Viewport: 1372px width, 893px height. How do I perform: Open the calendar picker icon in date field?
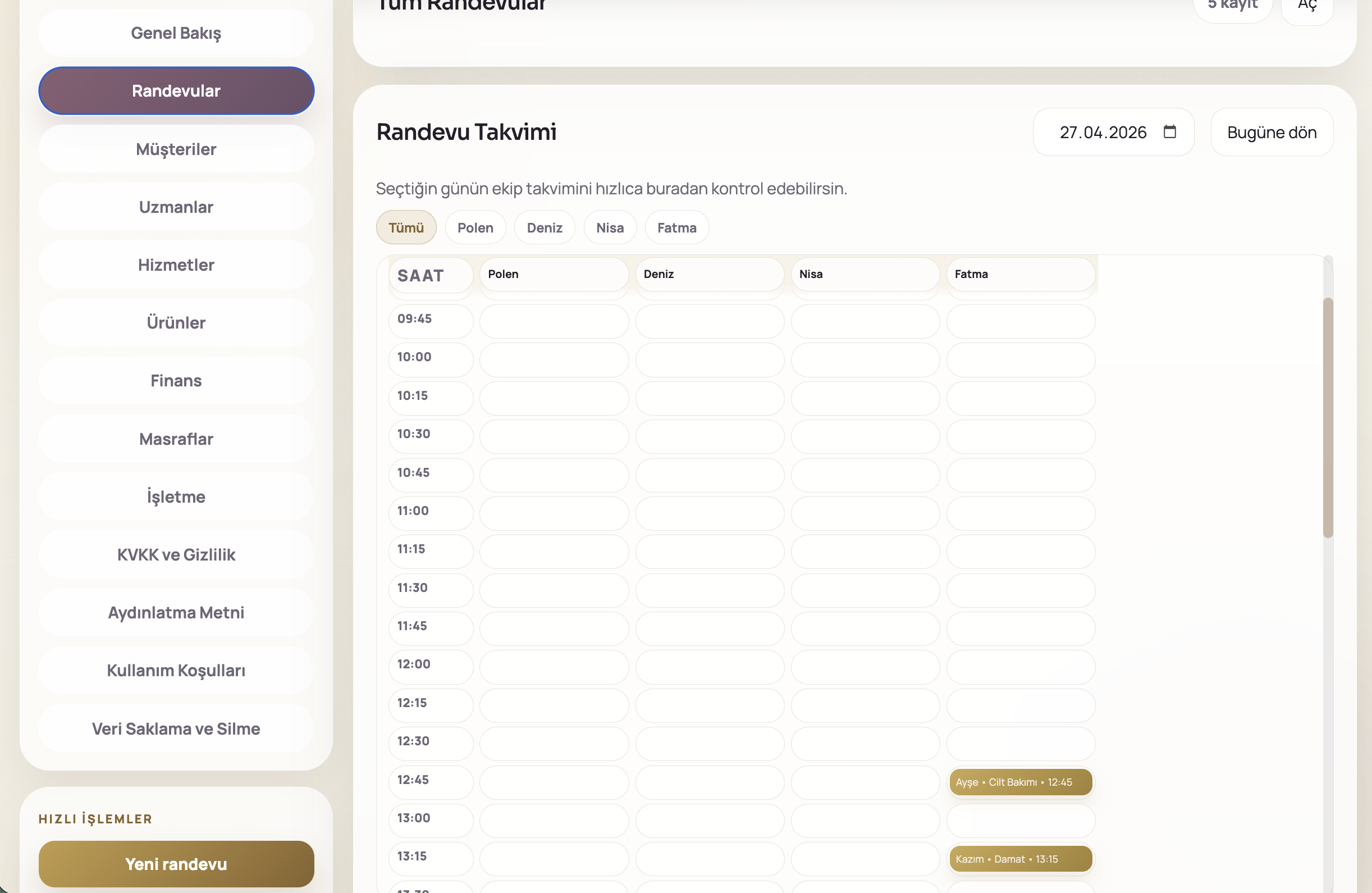click(1170, 132)
